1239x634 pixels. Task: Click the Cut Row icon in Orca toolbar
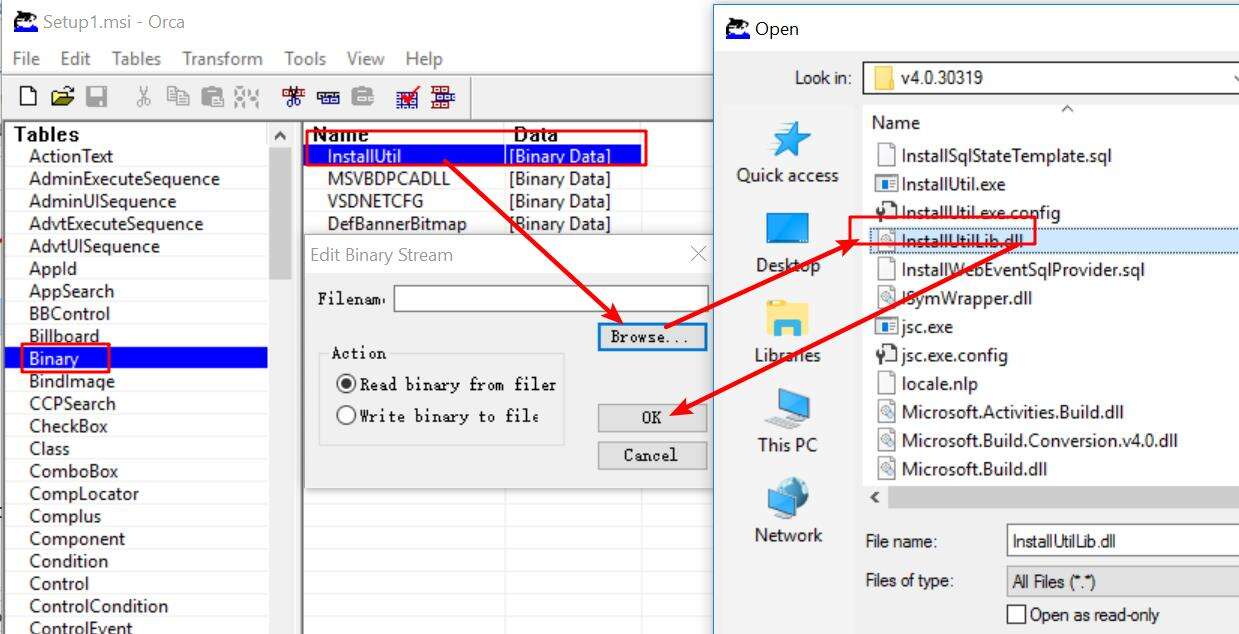(x=293, y=97)
